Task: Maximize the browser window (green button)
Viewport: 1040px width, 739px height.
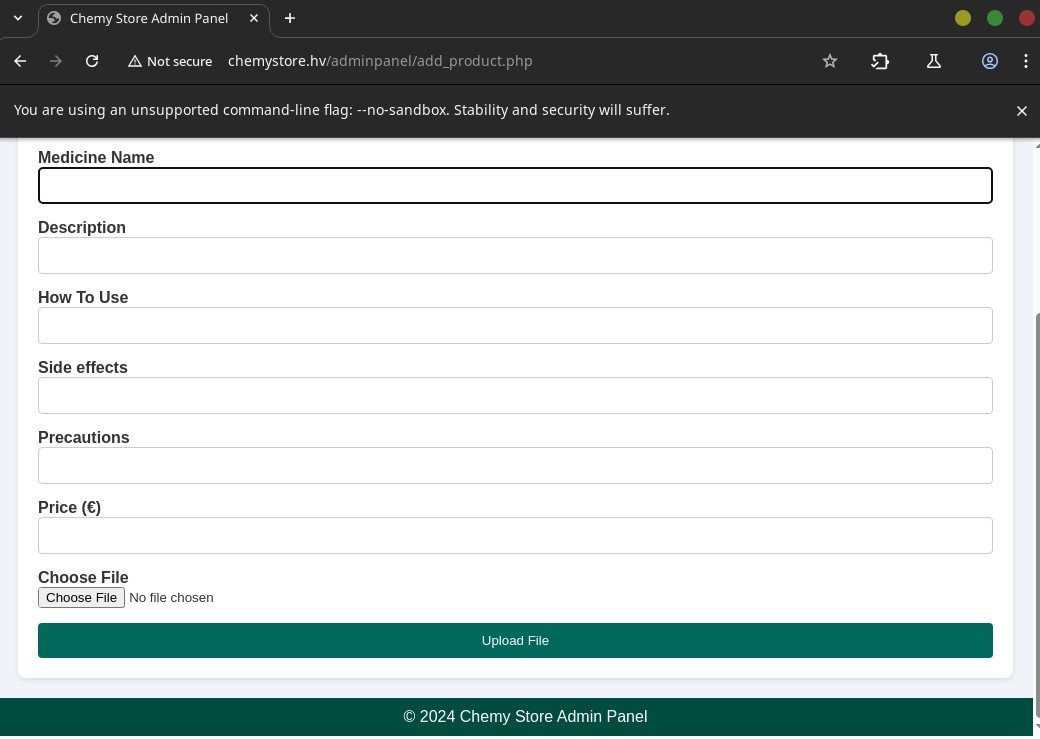Action: pyautogui.click(x=994, y=19)
